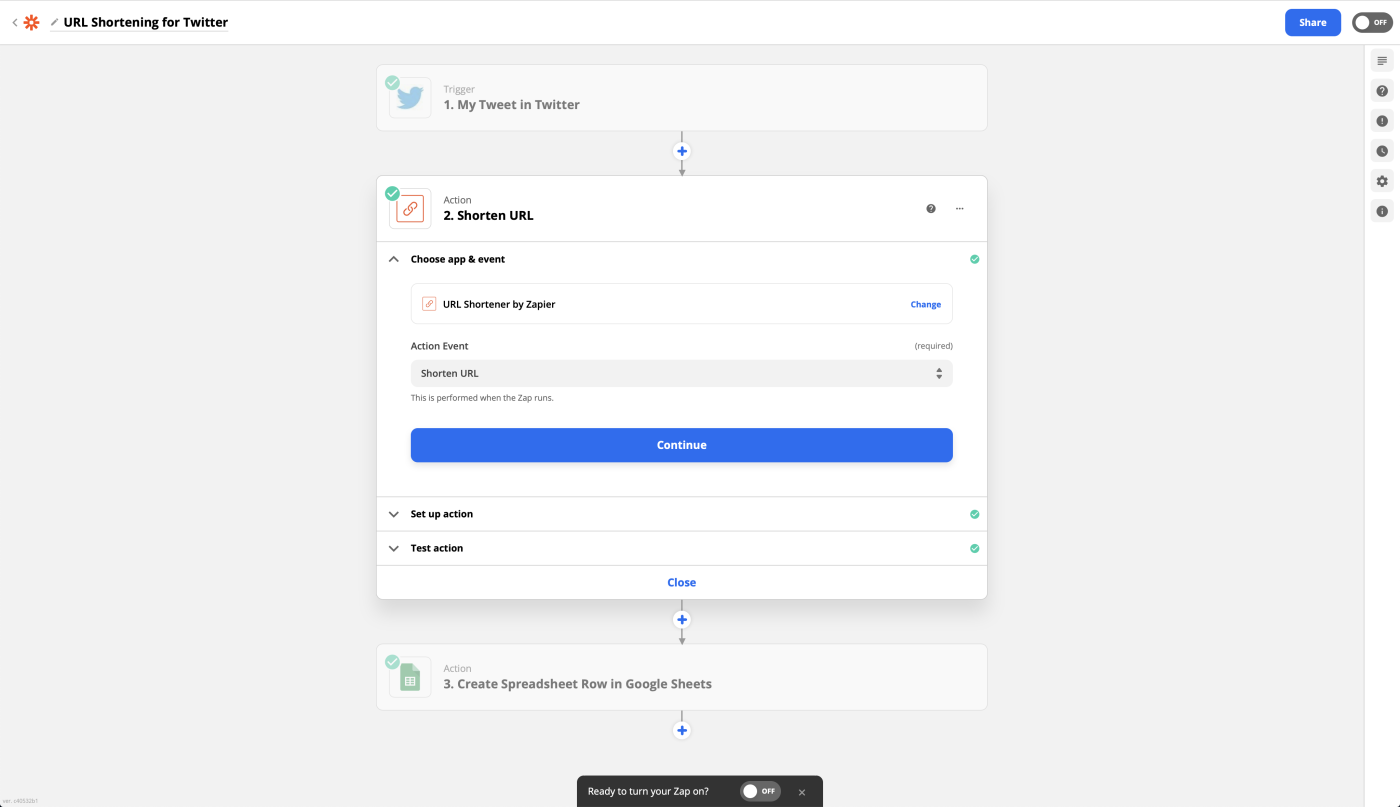The image size is (1400, 807).
Task: Open the Zapier logo home icon
Action: (31, 22)
